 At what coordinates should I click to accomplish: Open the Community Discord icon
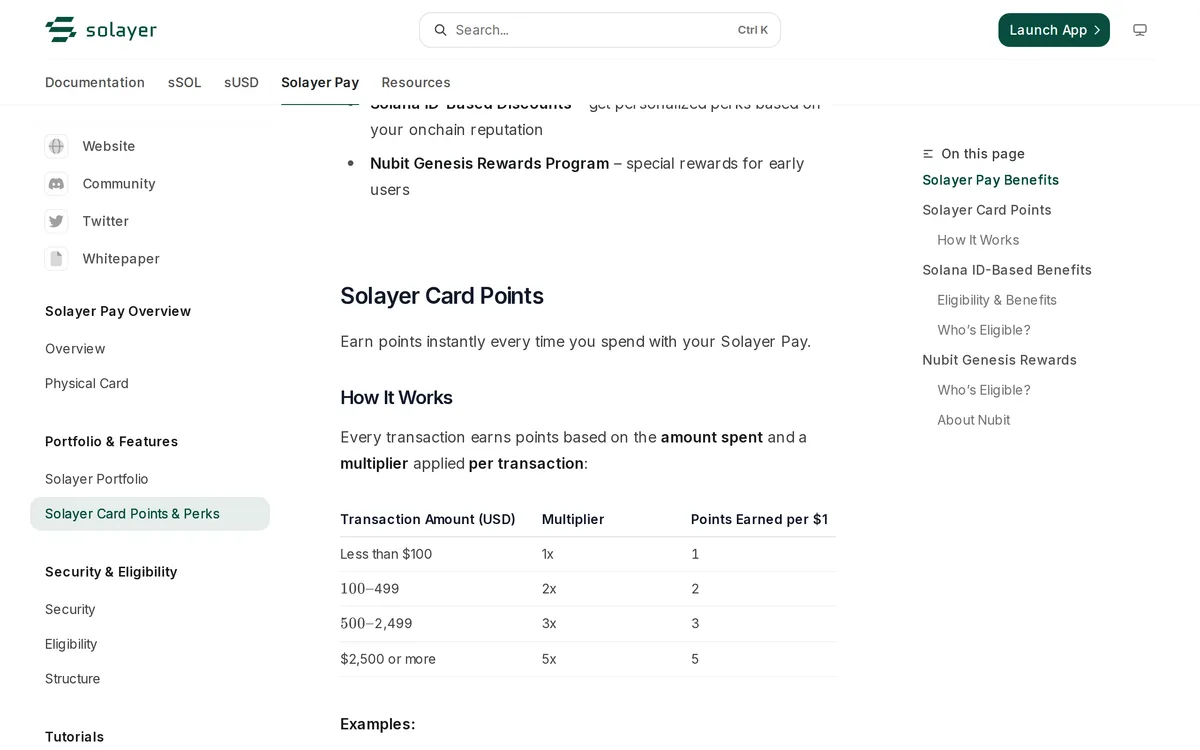pos(57,184)
